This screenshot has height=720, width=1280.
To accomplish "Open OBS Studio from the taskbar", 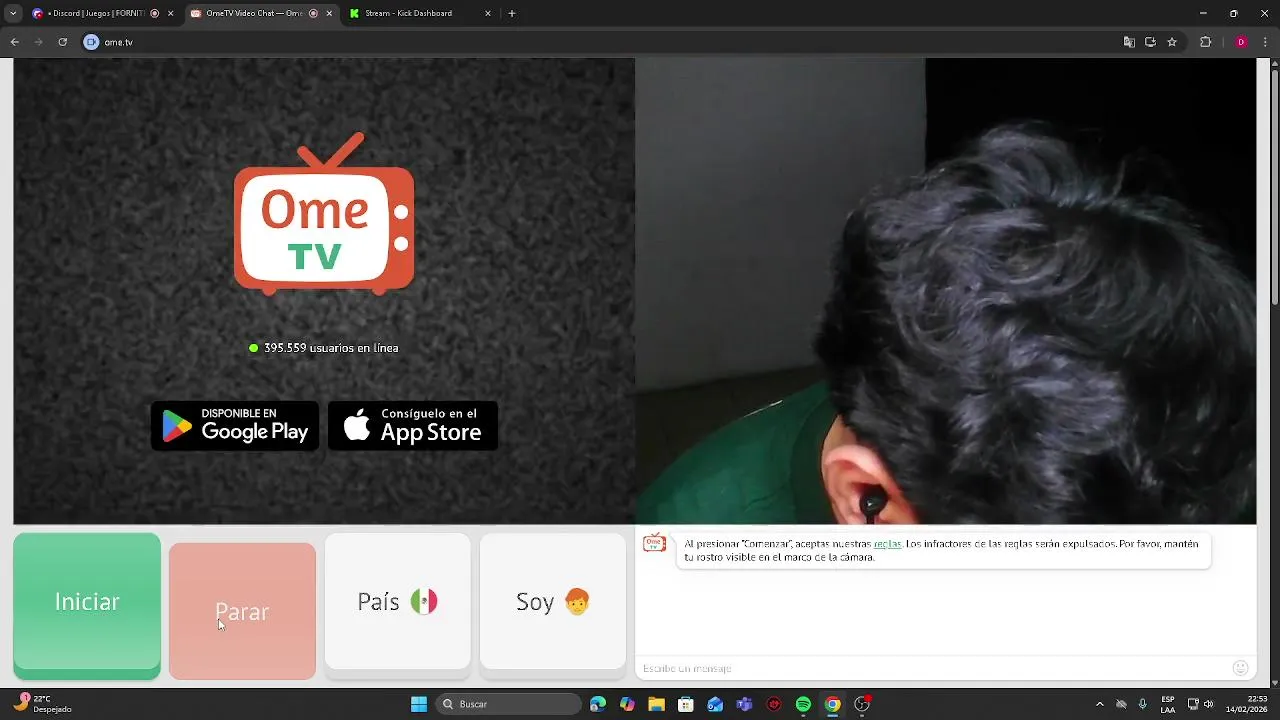I will pos(862,704).
